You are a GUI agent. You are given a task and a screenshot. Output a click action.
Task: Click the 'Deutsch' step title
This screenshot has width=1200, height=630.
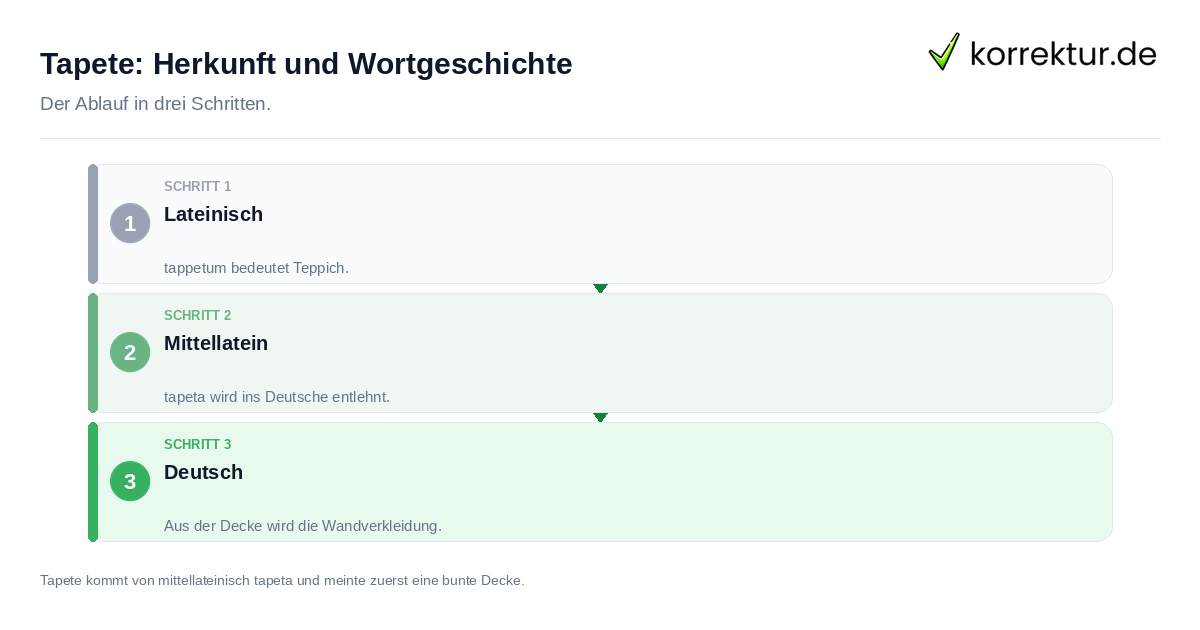coord(203,472)
